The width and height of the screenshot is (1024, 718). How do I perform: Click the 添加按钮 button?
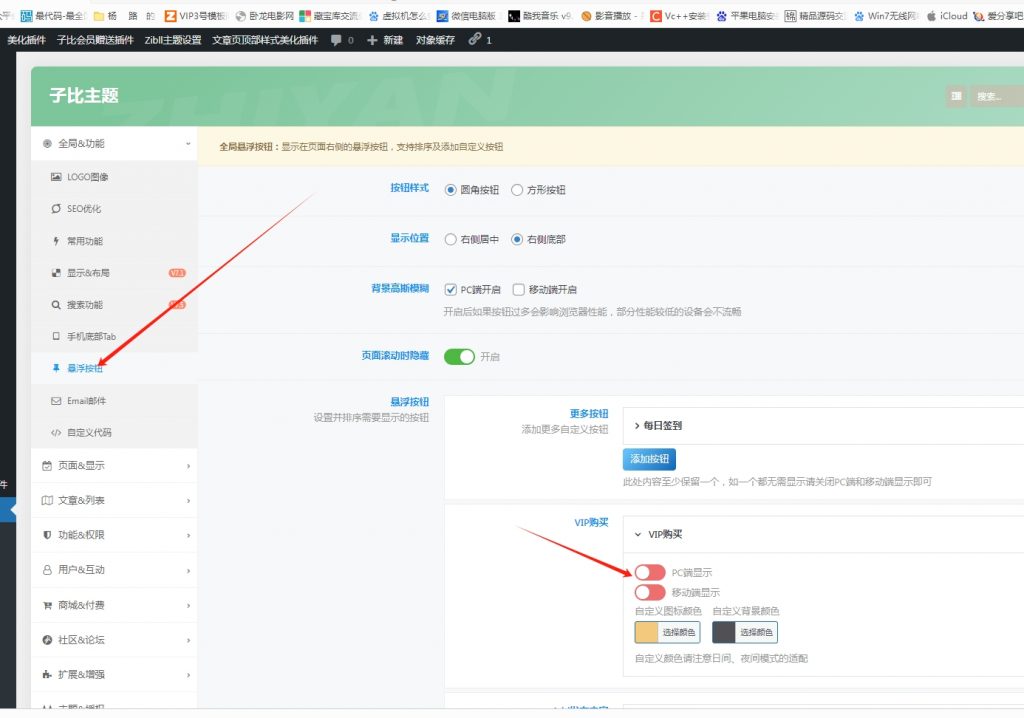click(x=650, y=459)
